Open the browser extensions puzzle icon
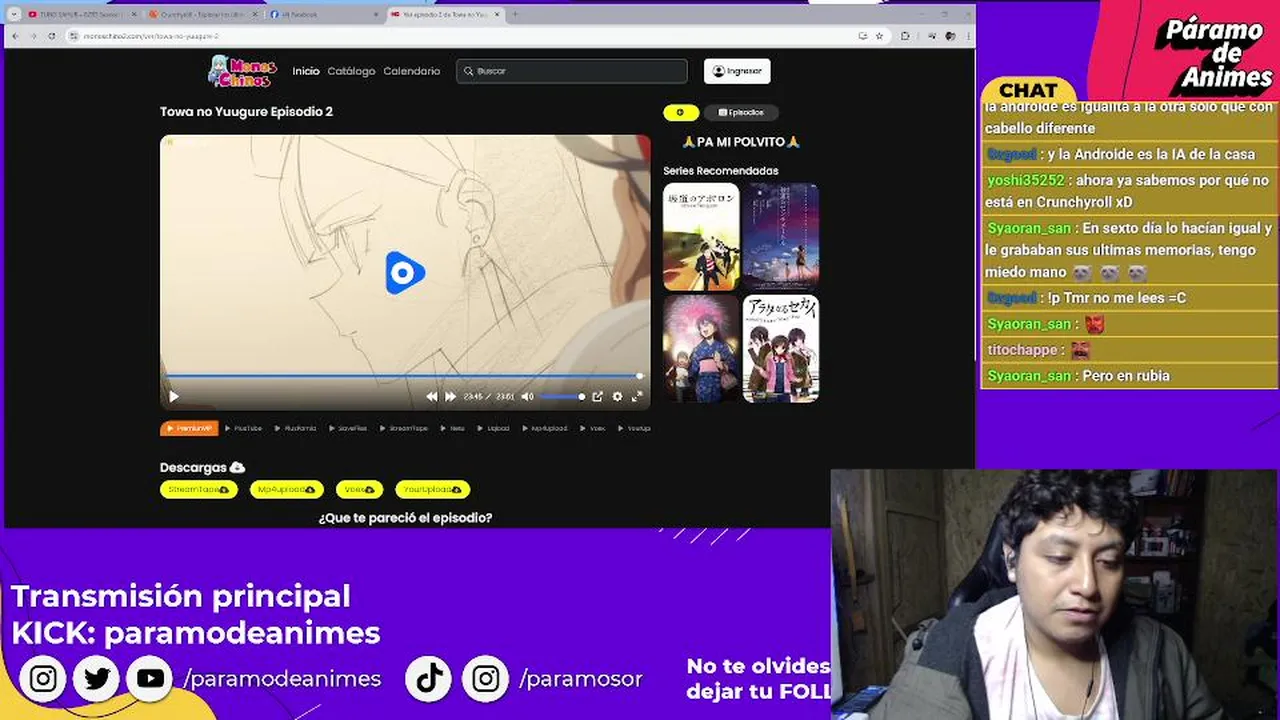Viewport: 1280px width, 720px height. point(905,36)
